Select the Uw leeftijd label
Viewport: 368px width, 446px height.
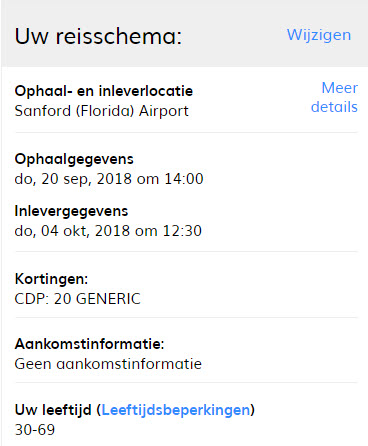click(53, 410)
